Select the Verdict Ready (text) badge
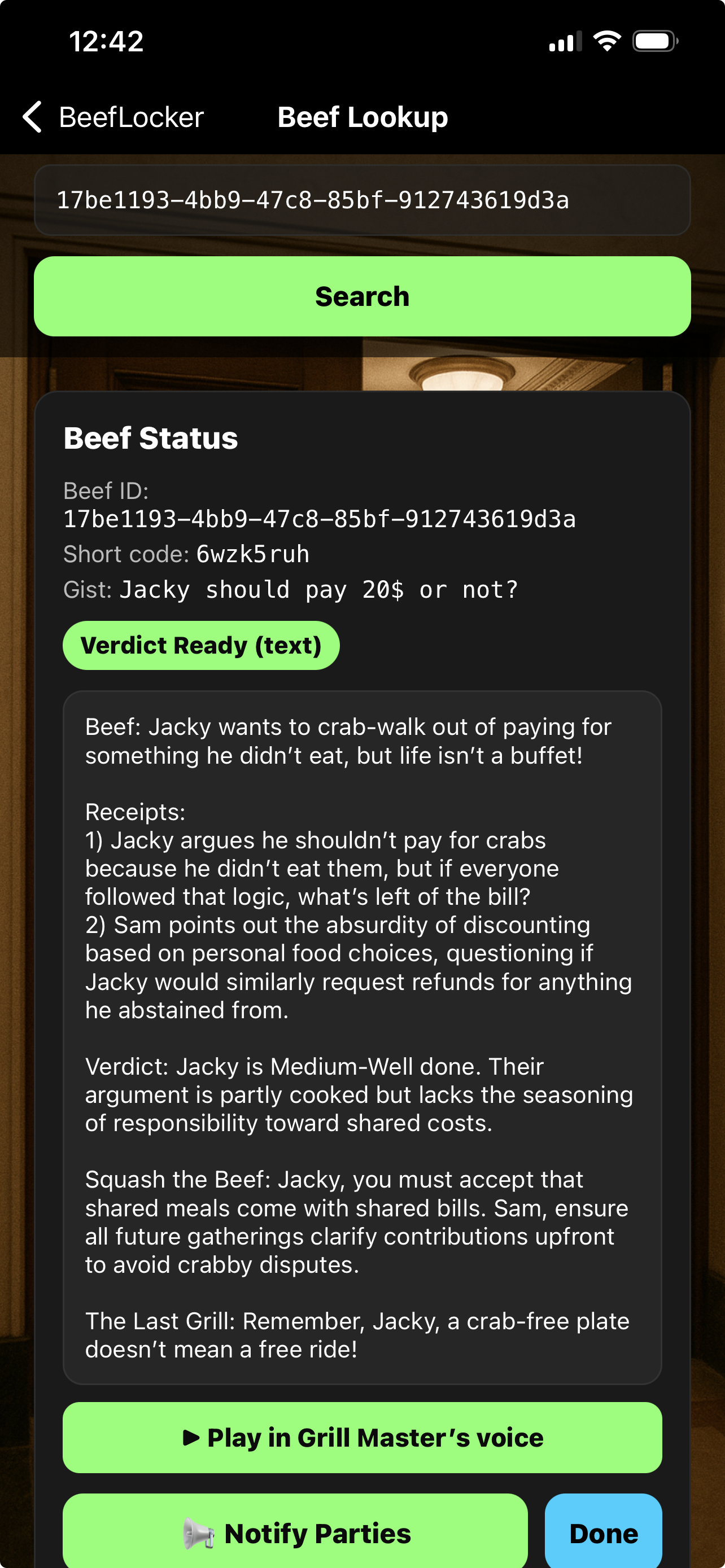This screenshot has width=725, height=1568. pyautogui.click(x=201, y=645)
